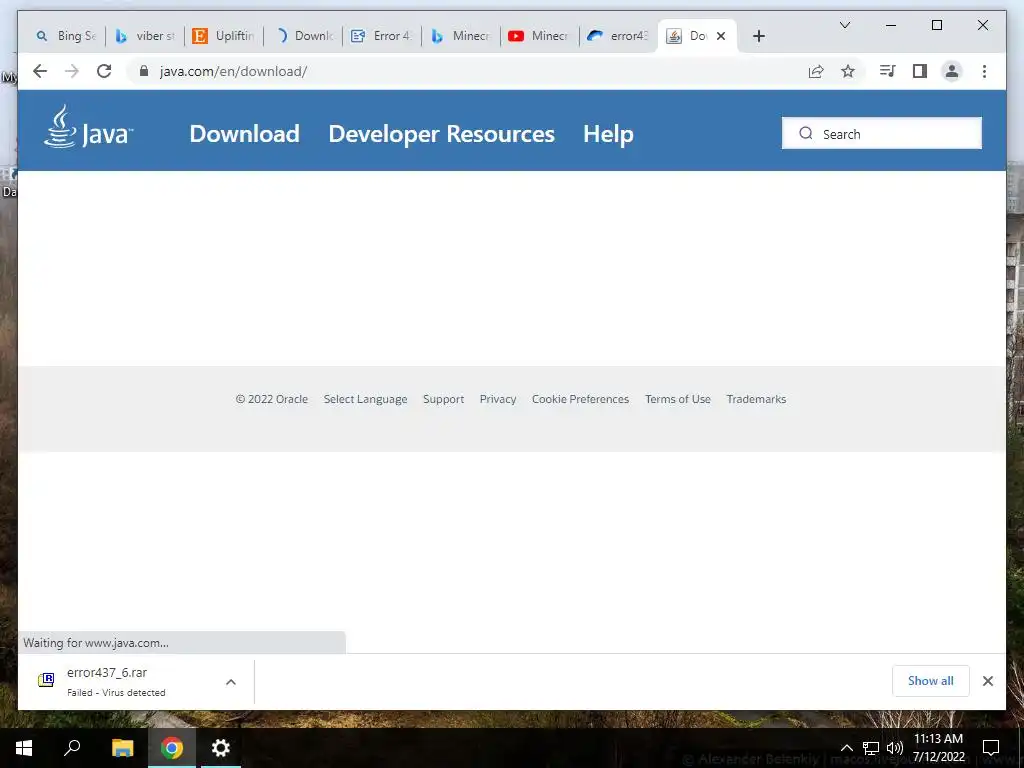Switch to the YouTube Minecraft tab
This screenshot has height=768, width=1024.
(541, 36)
